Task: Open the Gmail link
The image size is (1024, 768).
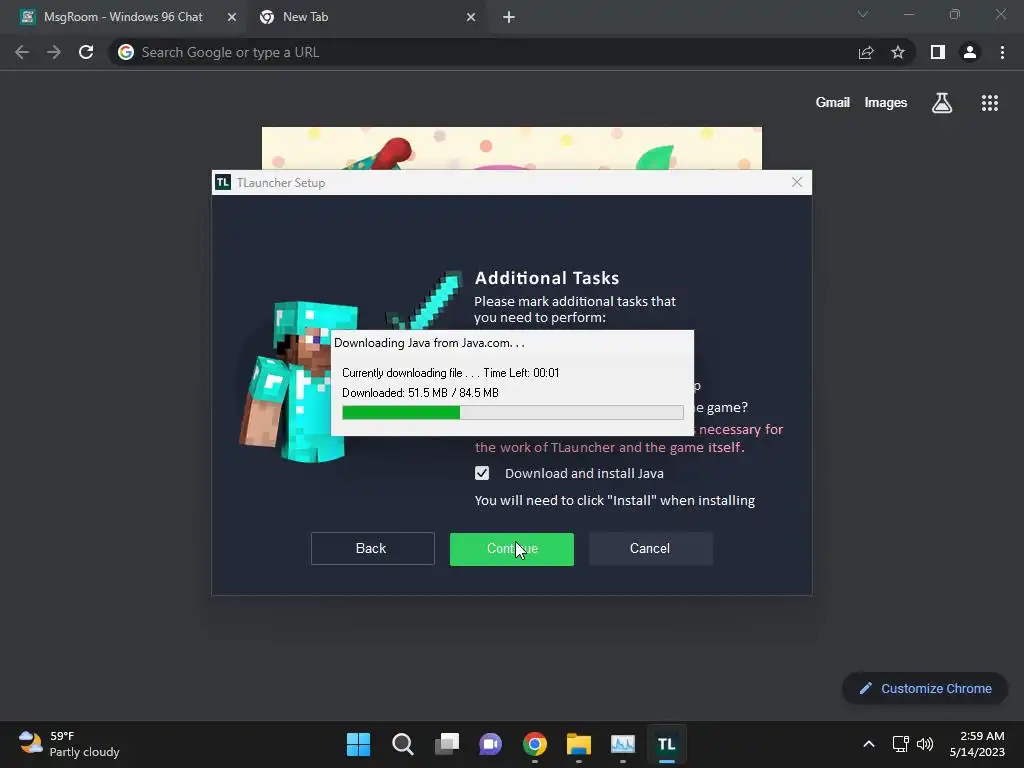Action: pyautogui.click(x=833, y=103)
